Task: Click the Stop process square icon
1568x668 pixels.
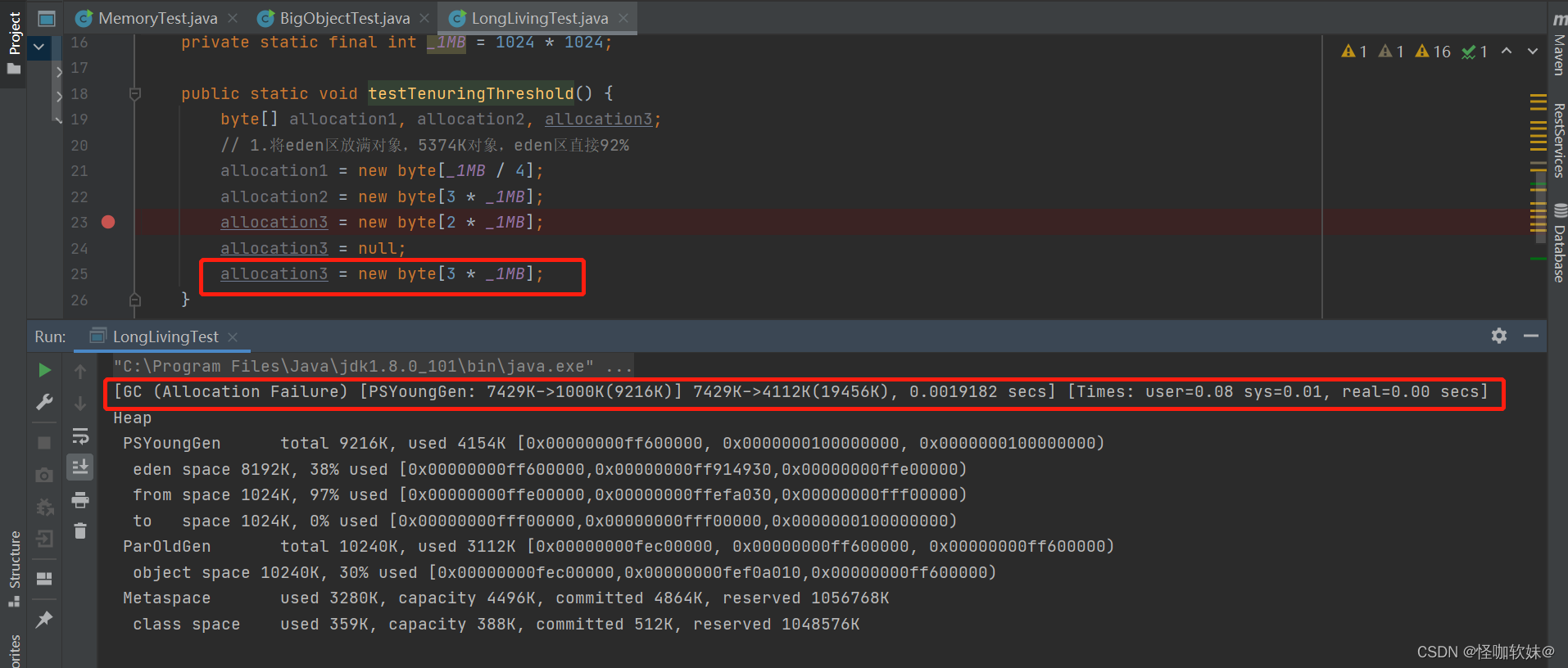Action: pyautogui.click(x=44, y=443)
